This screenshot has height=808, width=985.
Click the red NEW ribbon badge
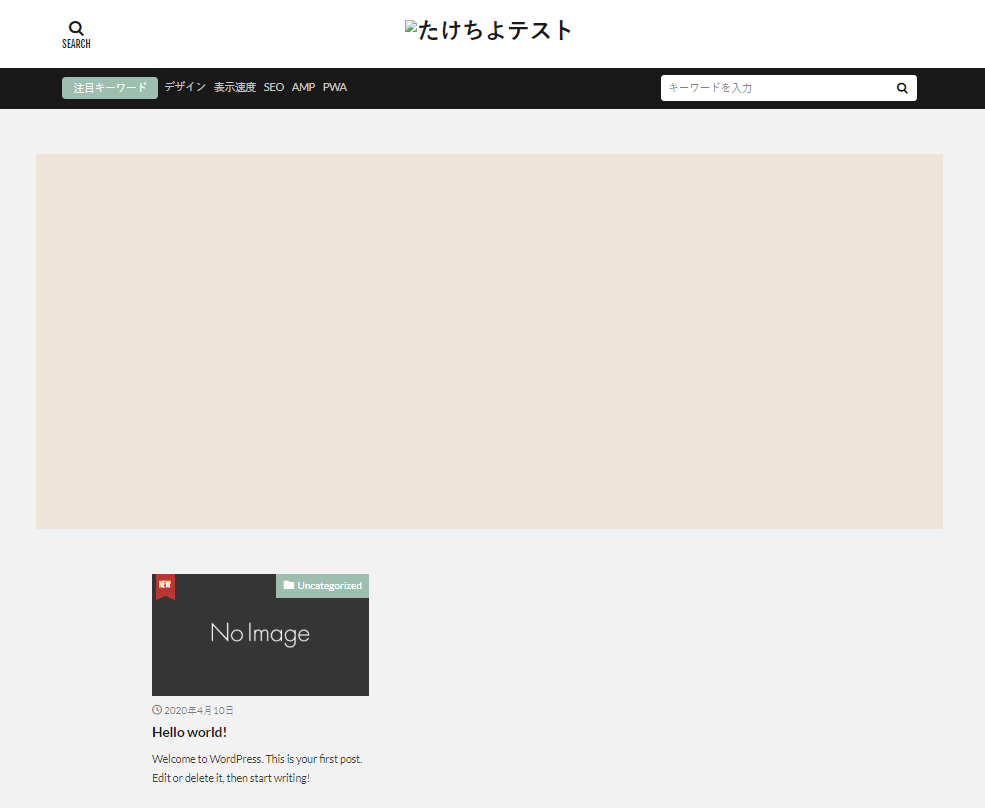(165, 586)
